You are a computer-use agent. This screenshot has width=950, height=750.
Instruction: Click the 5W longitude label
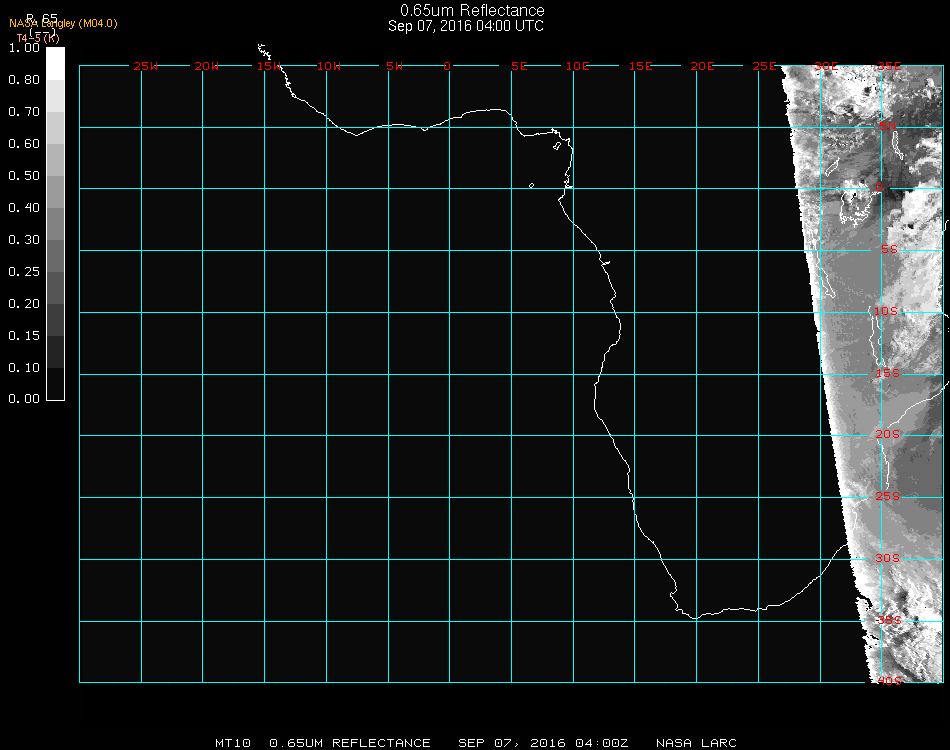(x=394, y=66)
